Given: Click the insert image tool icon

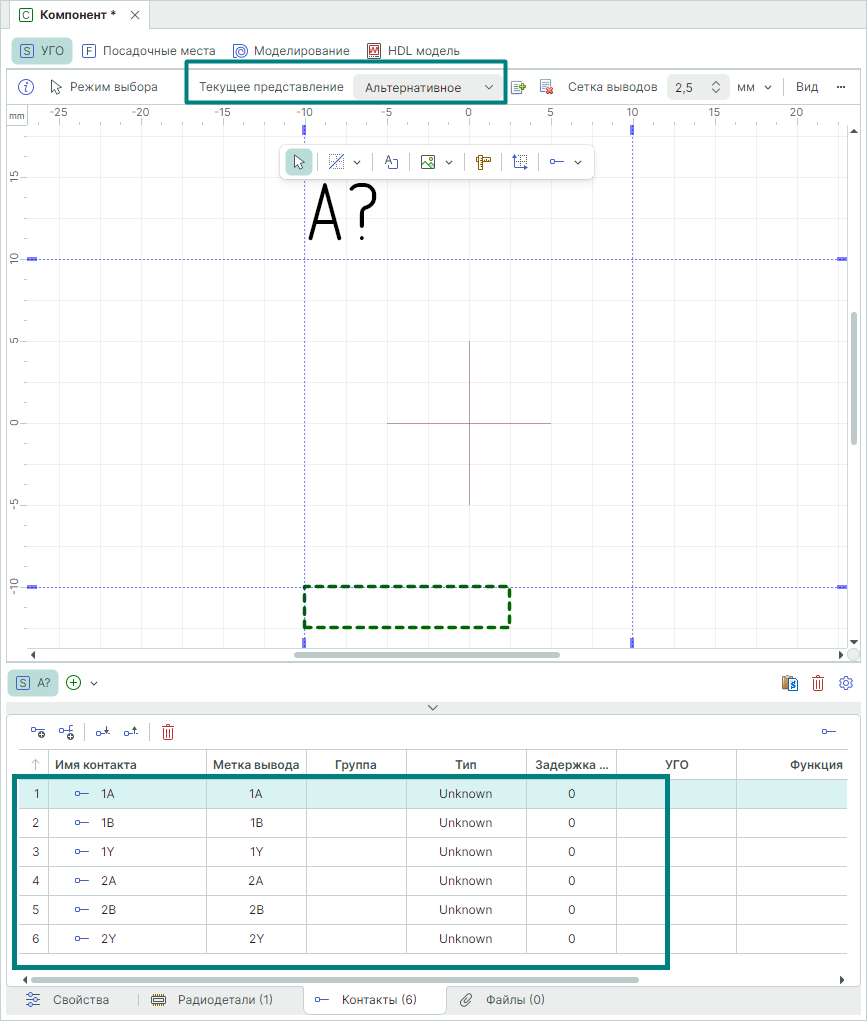Looking at the screenshot, I should coord(428,162).
